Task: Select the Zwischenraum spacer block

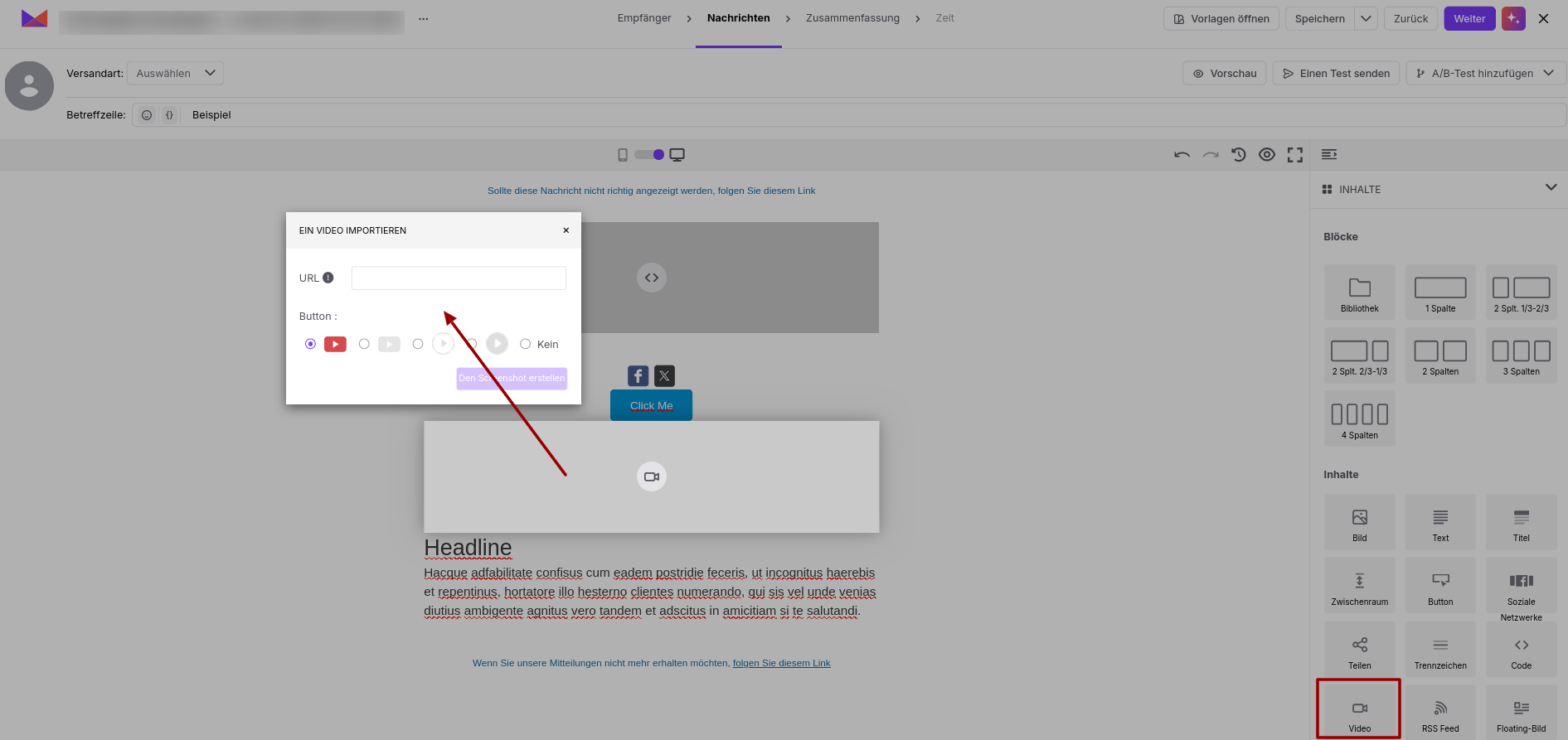Action: [1359, 586]
